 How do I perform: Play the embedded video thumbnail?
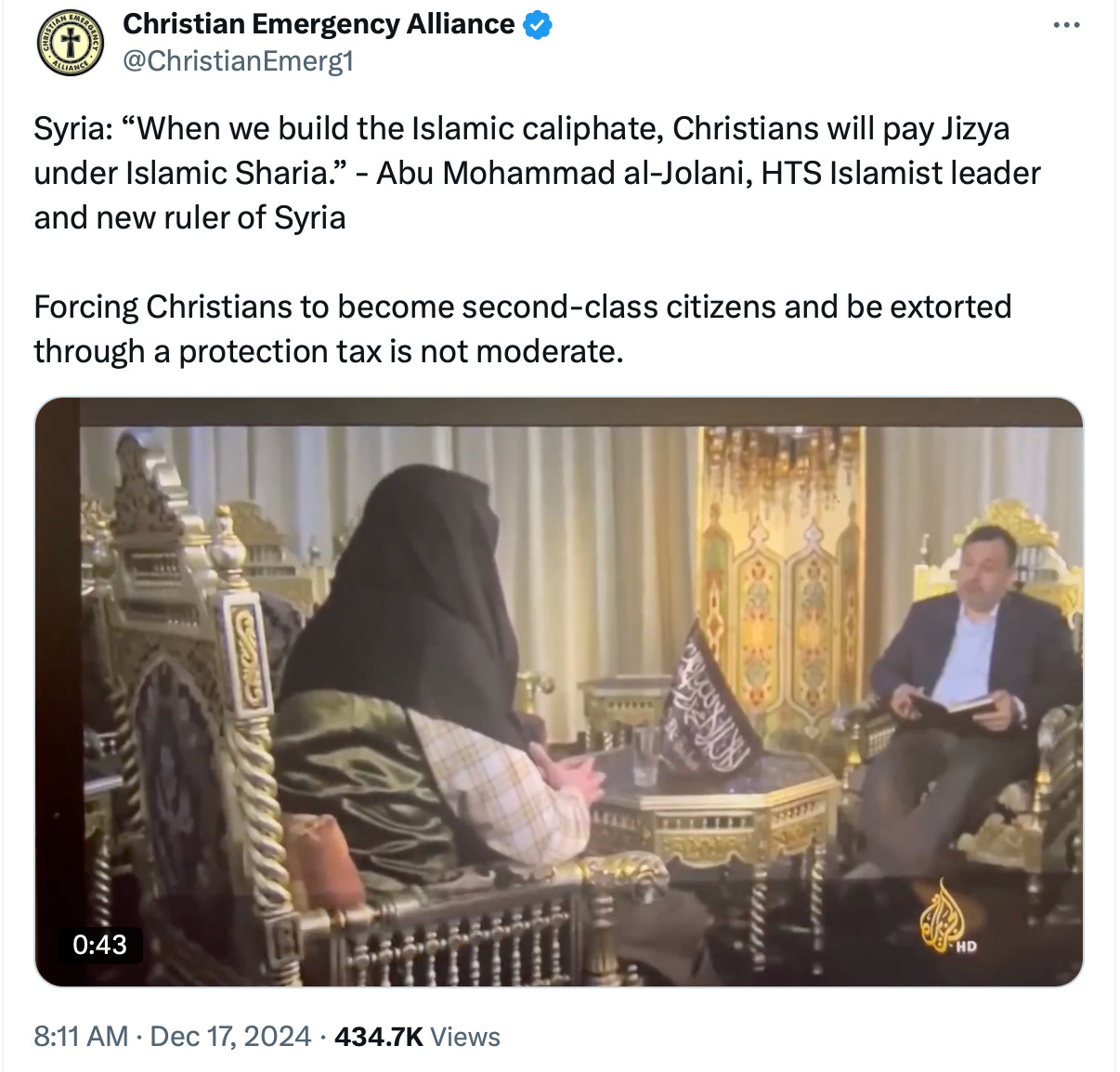[559, 692]
